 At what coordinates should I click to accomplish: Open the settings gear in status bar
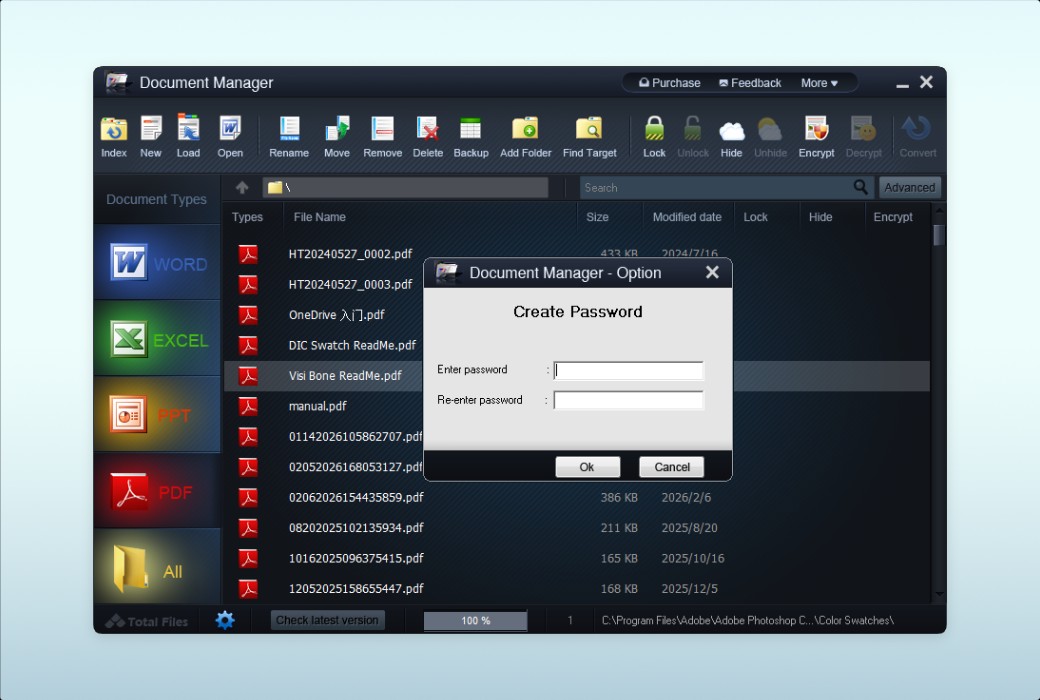[225, 620]
